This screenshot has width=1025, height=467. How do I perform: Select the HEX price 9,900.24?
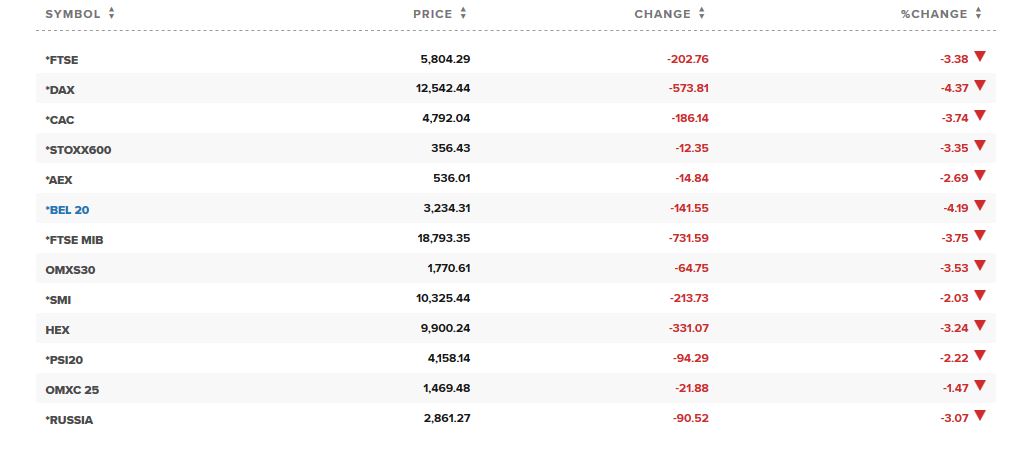pyautogui.click(x=446, y=328)
